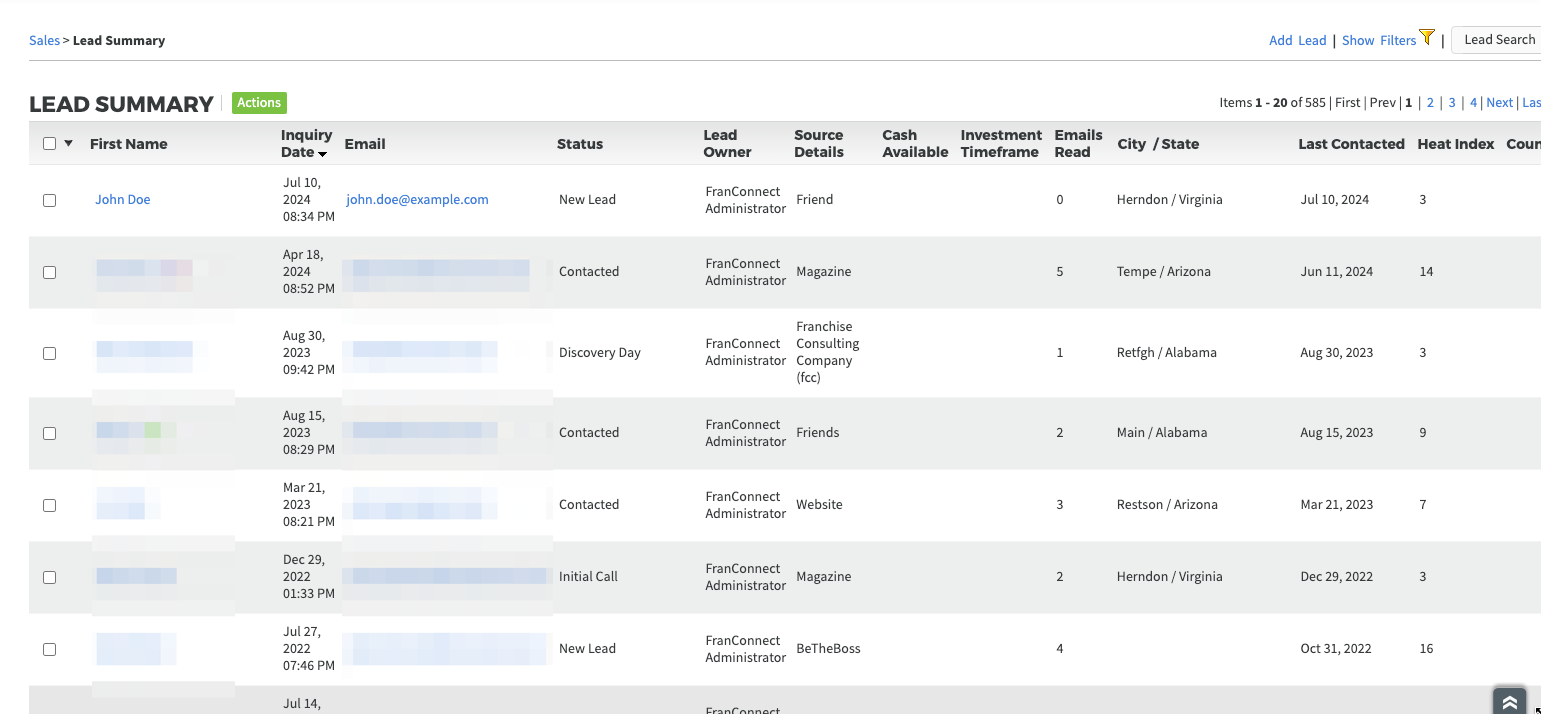Check the Tempe / Arizona lead's checkbox
The height and width of the screenshot is (714, 1541).
tap(49, 272)
